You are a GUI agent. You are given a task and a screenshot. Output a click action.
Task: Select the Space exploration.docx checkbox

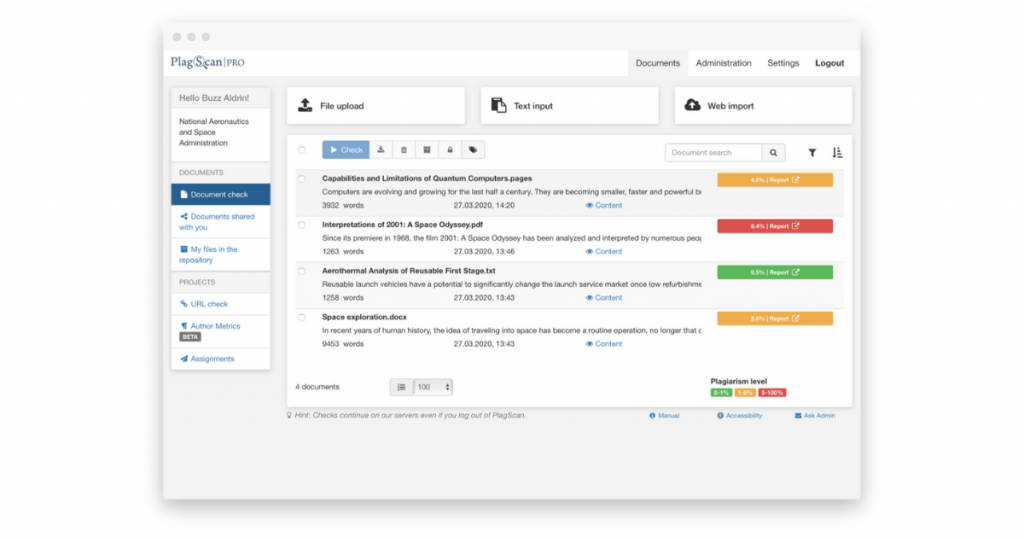click(302, 317)
